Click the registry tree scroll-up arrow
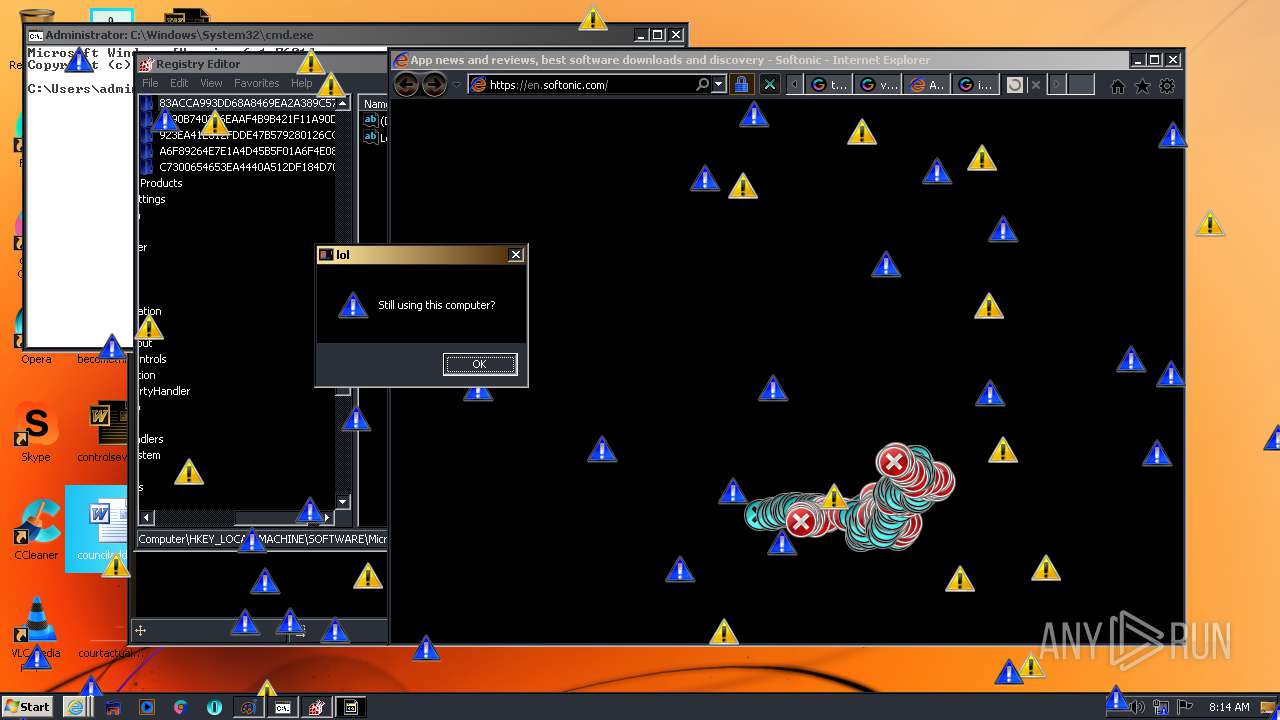The width and height of the screenshot is (1280, 720). (x=343, y=103)
